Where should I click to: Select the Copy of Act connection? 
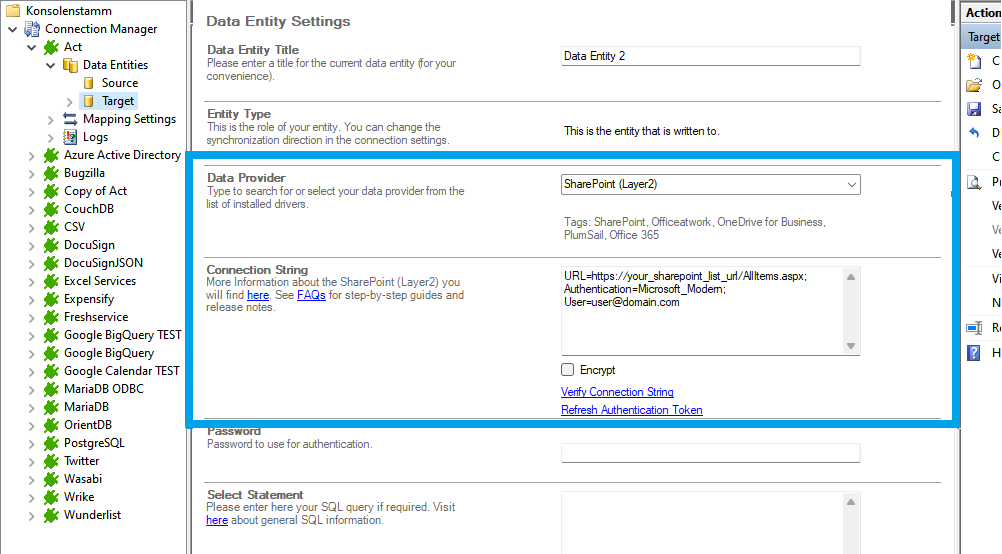(95, 191)
